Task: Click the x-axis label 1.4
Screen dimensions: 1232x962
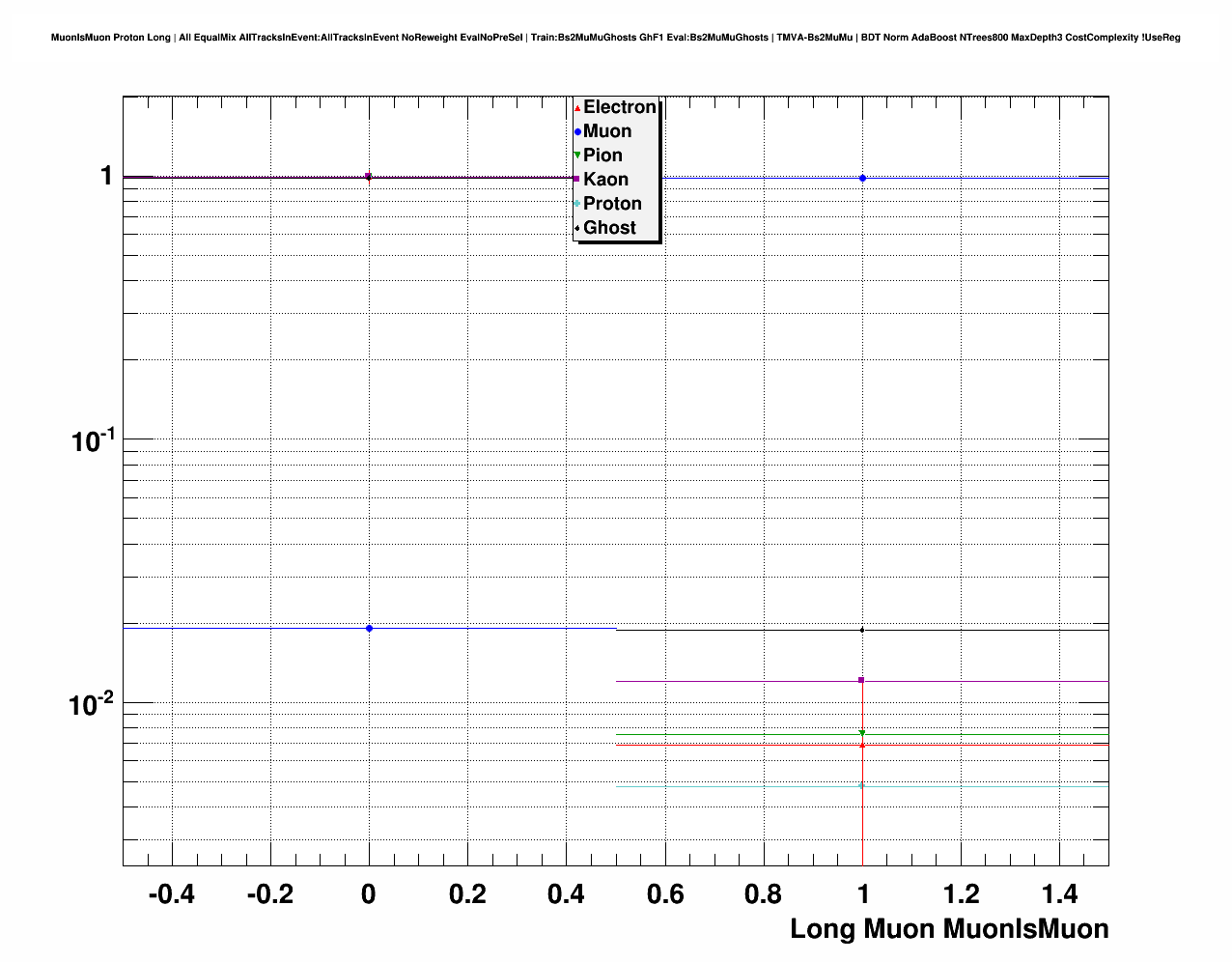Action: (1059, 894)
